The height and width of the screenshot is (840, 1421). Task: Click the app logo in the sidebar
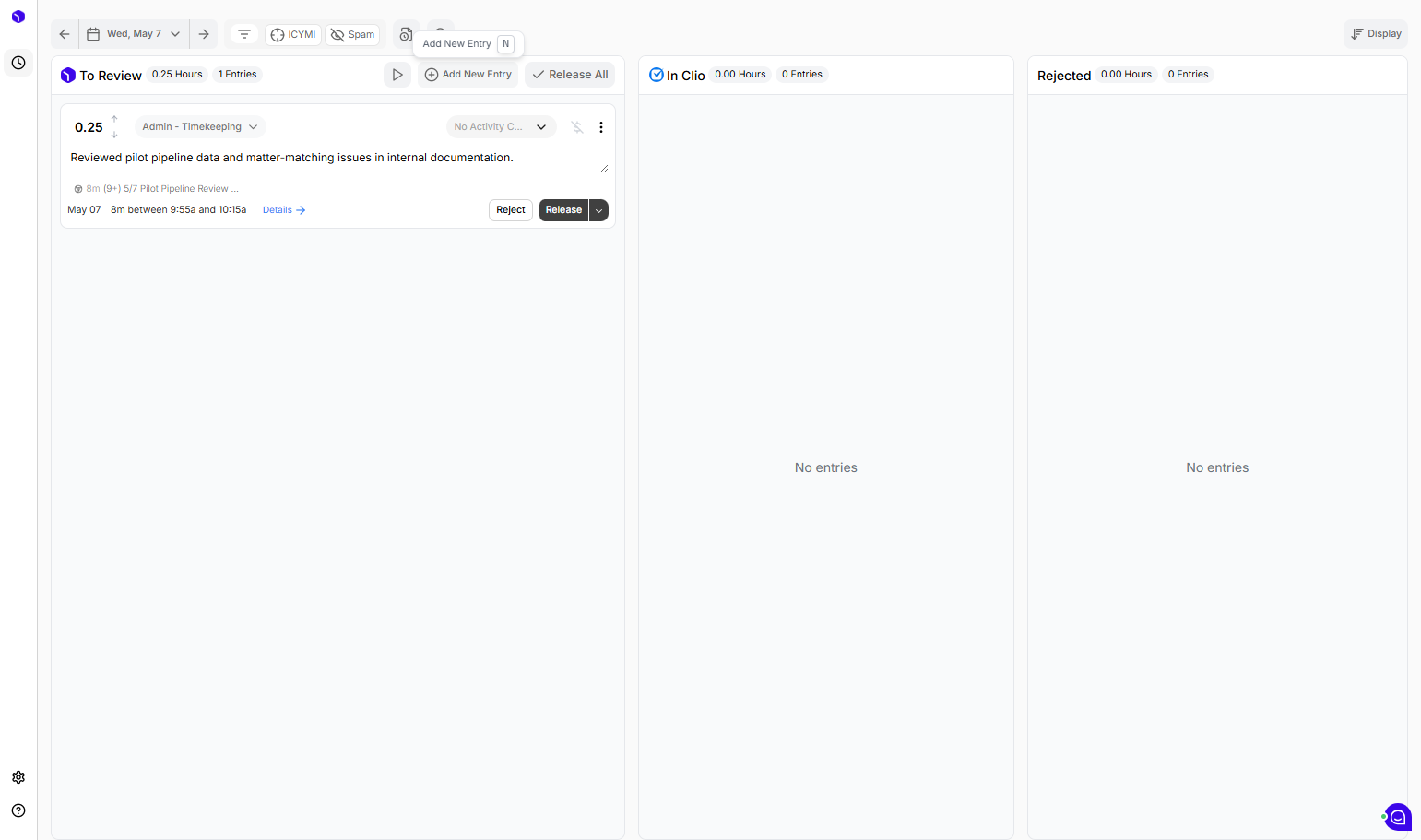pos(18,17)
